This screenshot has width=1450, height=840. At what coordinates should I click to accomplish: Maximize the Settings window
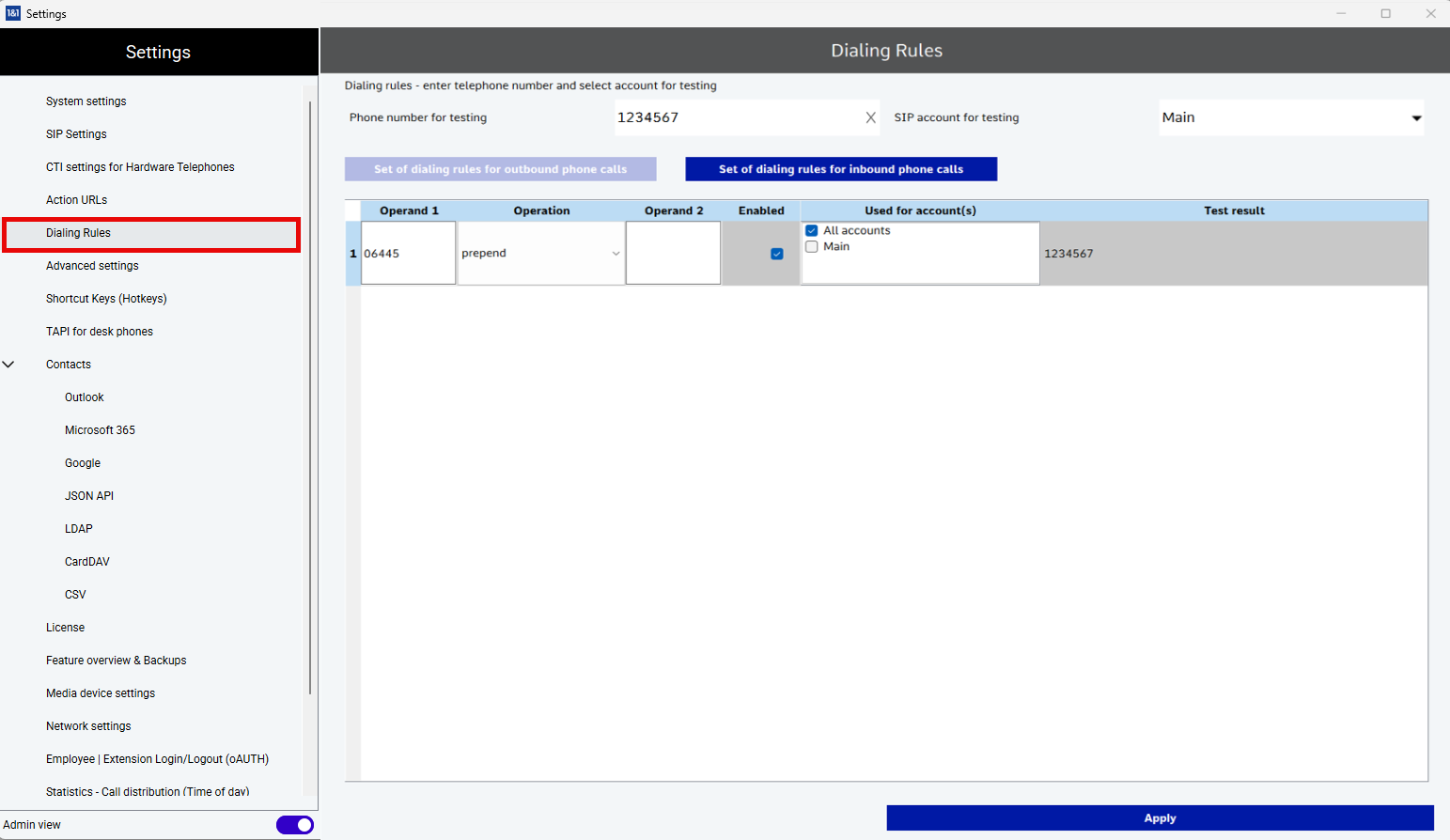pos(1385,13)
